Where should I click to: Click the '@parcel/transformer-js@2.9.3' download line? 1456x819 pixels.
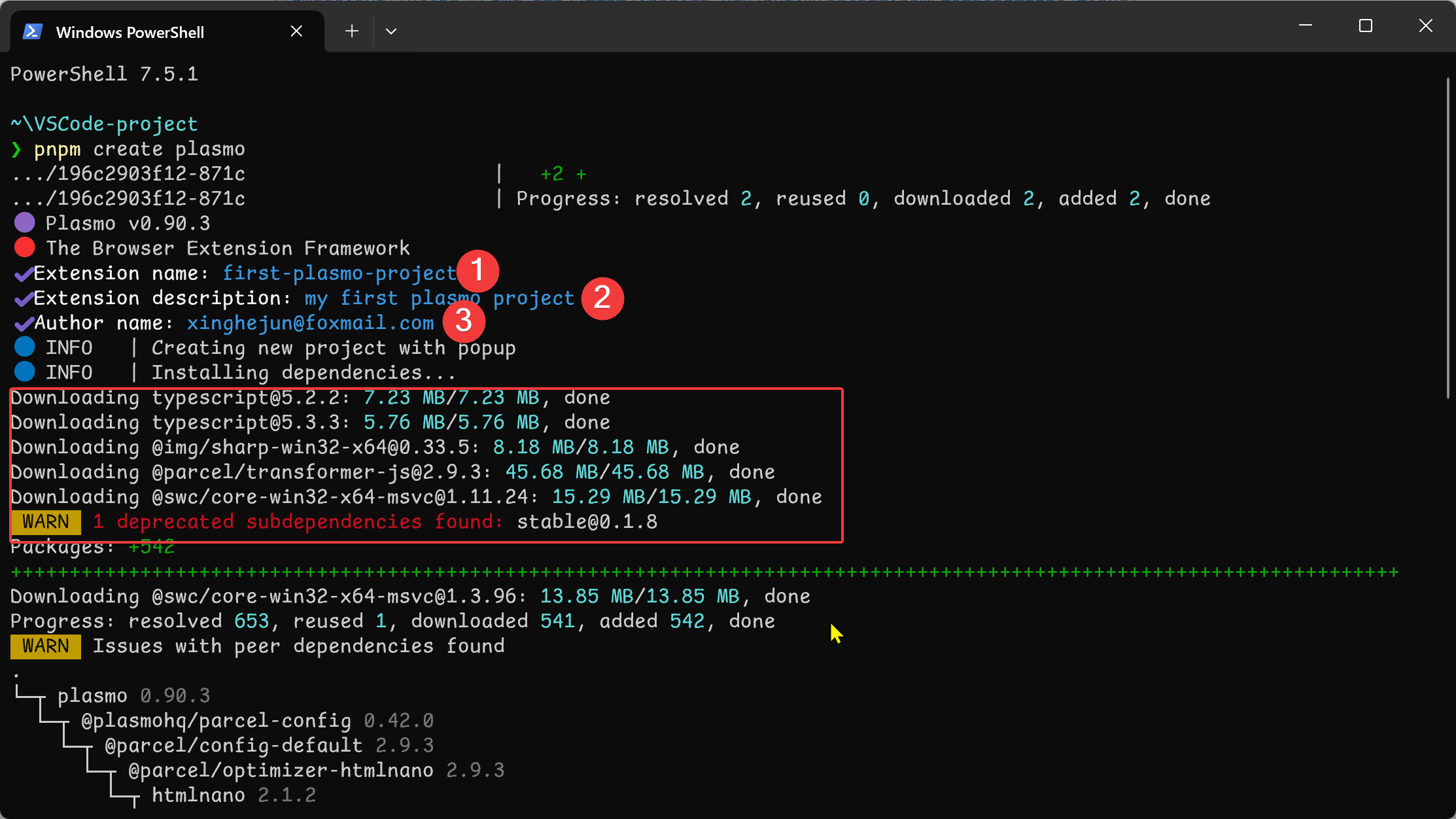click(393, 472)
